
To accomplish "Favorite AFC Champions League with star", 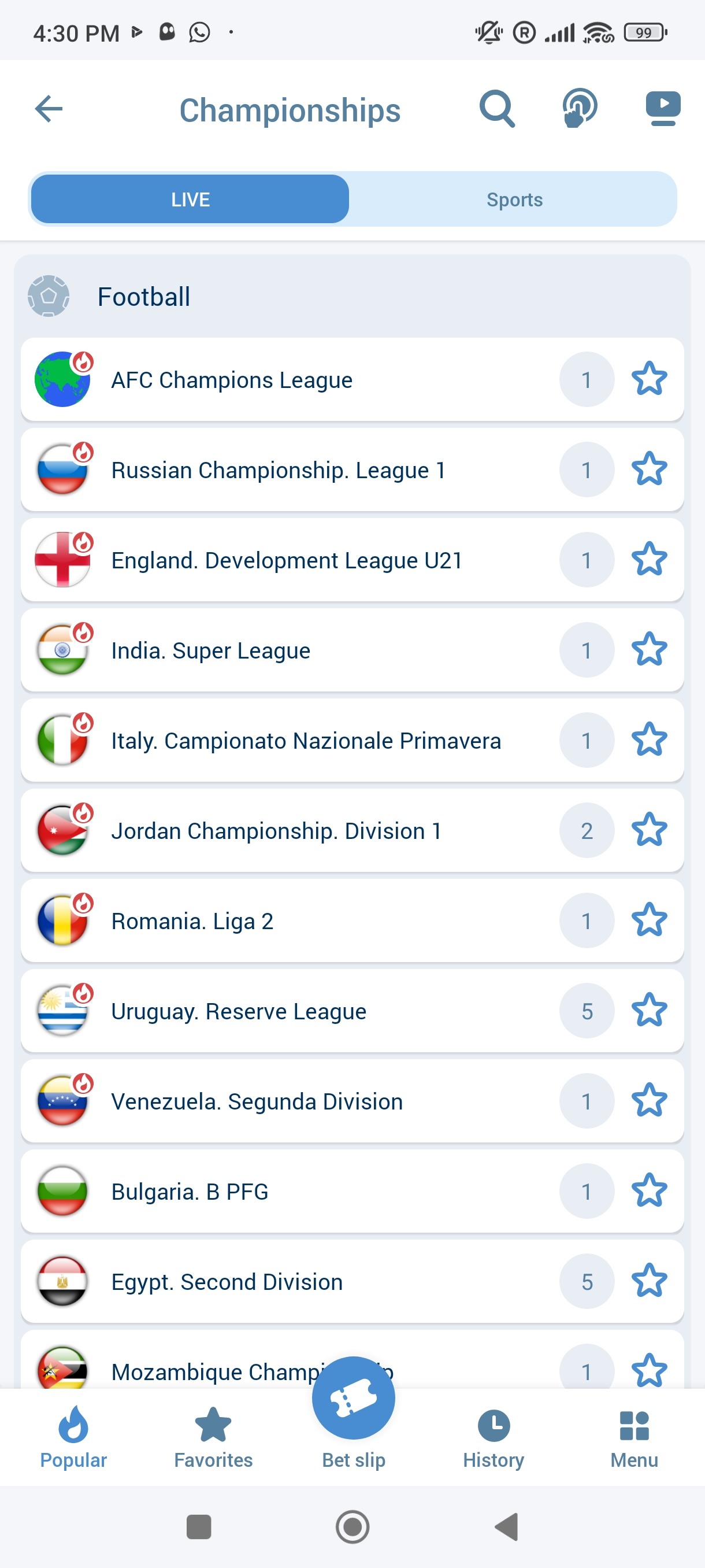I will coord(649,379).
